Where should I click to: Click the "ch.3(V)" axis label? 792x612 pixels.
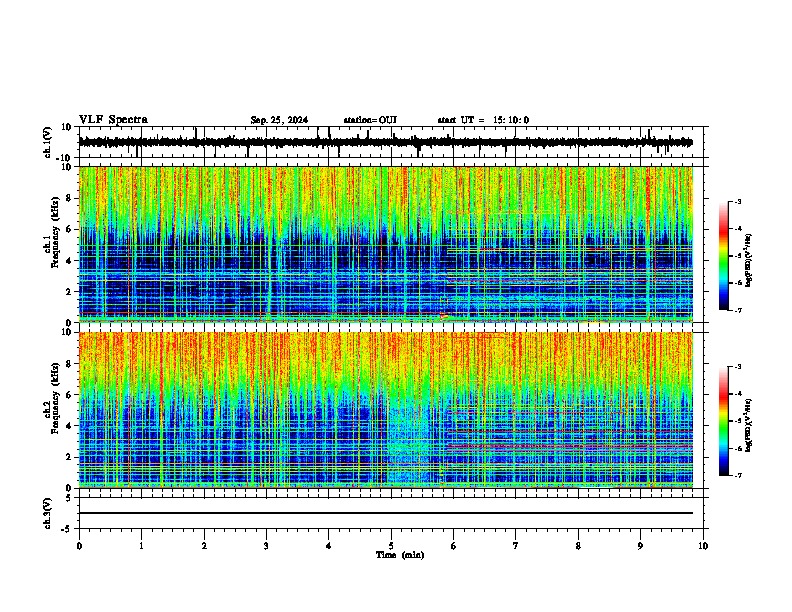48,513
